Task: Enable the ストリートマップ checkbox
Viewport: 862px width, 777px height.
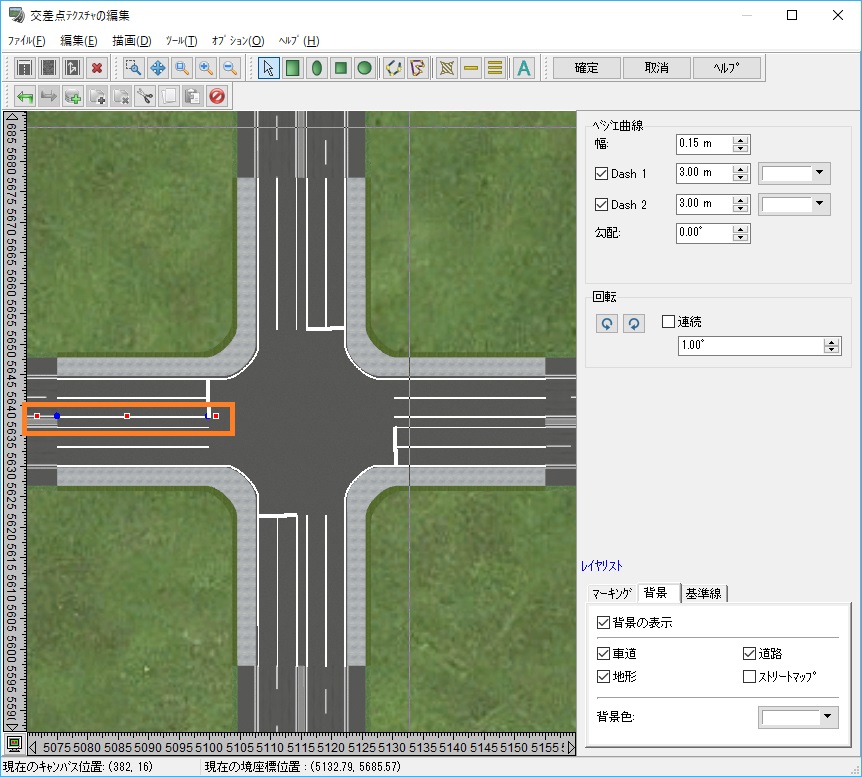Action: (x=750, y=677)
